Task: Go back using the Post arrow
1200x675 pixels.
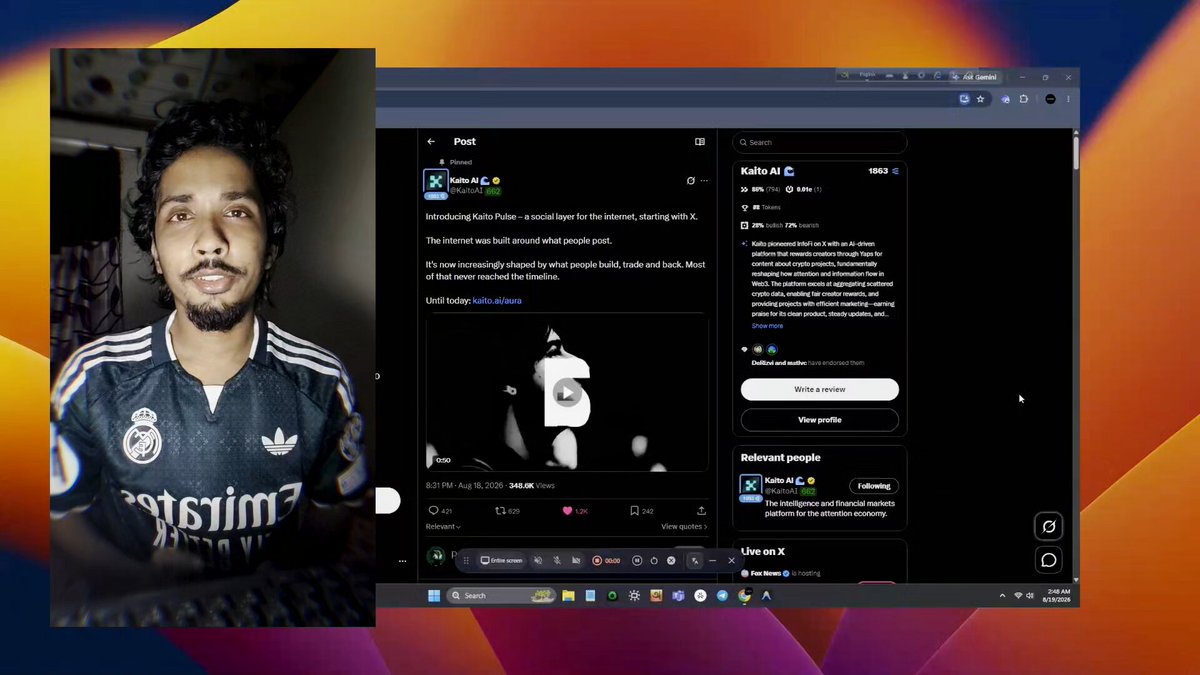Action: point(431,142)
